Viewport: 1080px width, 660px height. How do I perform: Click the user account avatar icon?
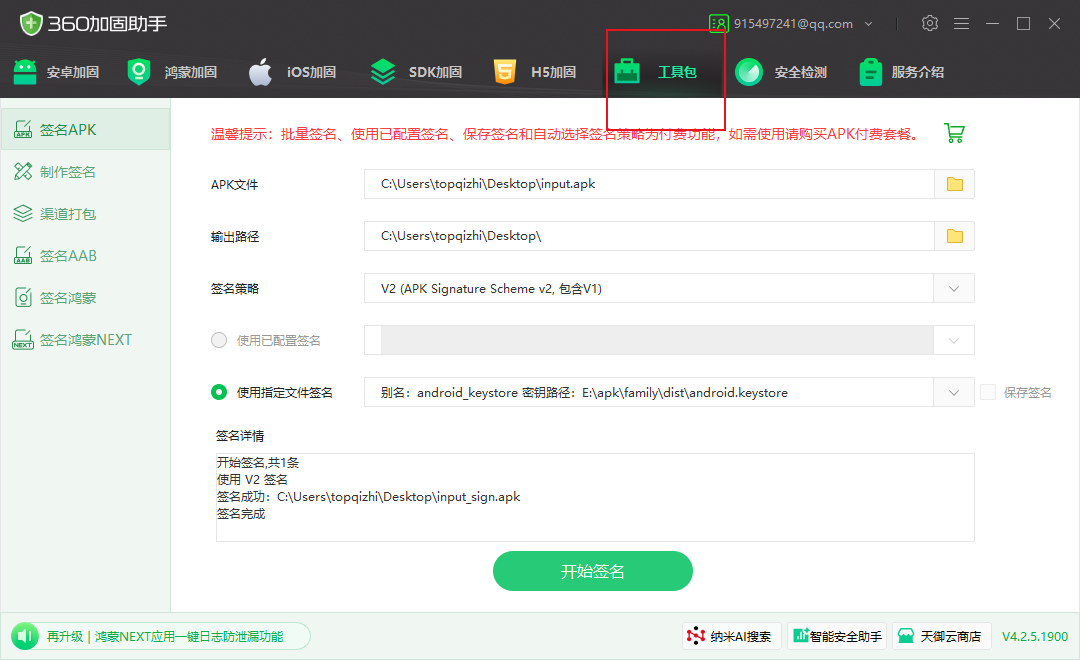coord(718,23)
